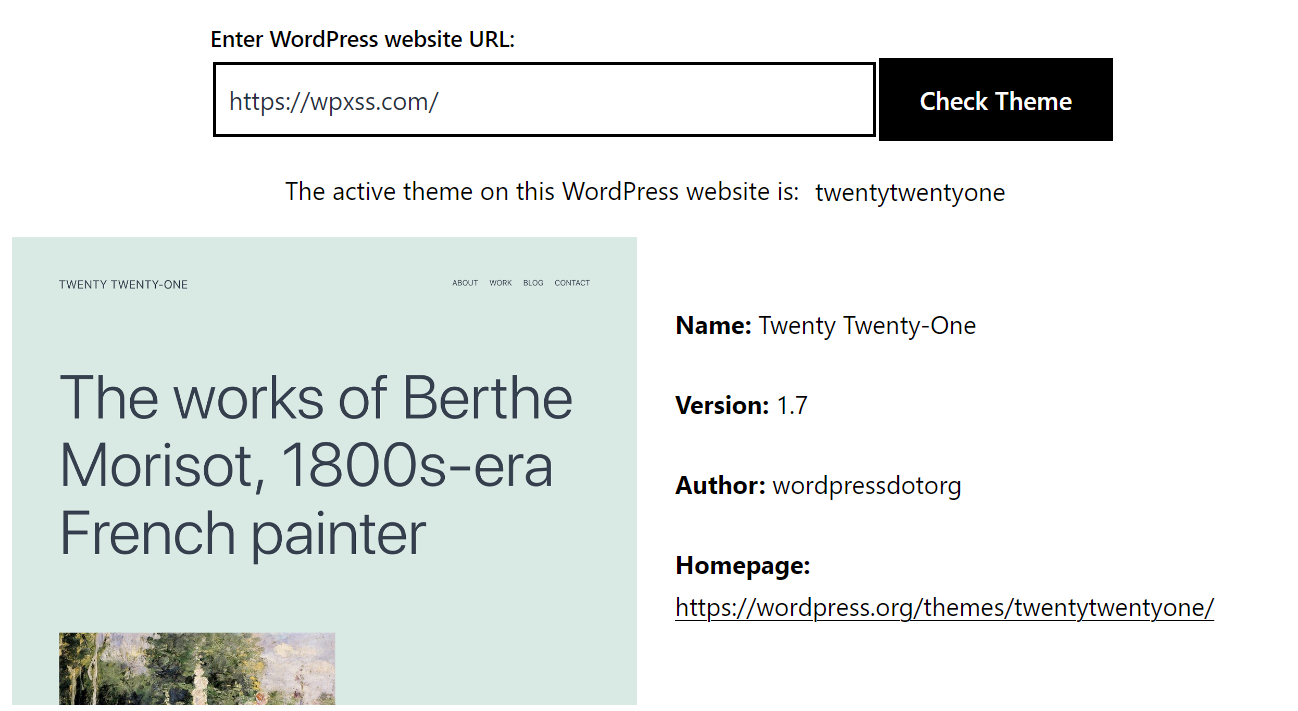Screen dimensions: 1298x711
Task: Click the version number 1.7
Action: [x=792, y=406]
